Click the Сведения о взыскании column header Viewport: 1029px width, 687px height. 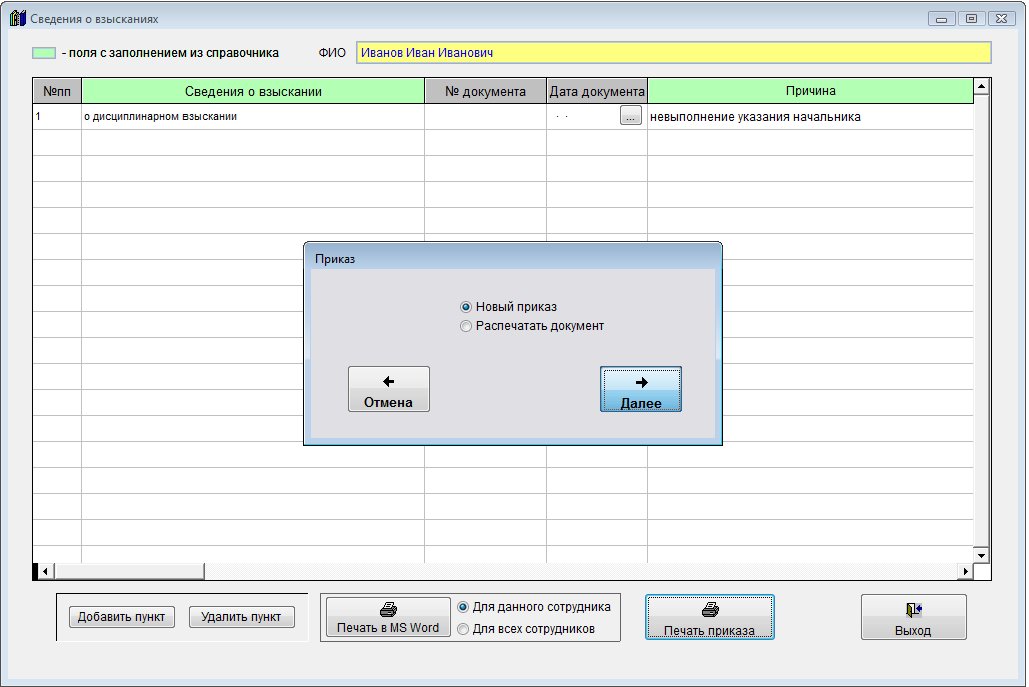(253, 91)
